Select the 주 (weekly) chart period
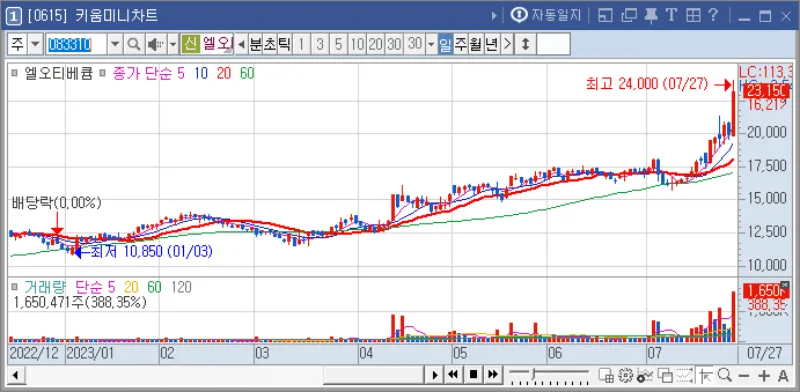Viewport: 800px width, 392px height. pos(461,44)
